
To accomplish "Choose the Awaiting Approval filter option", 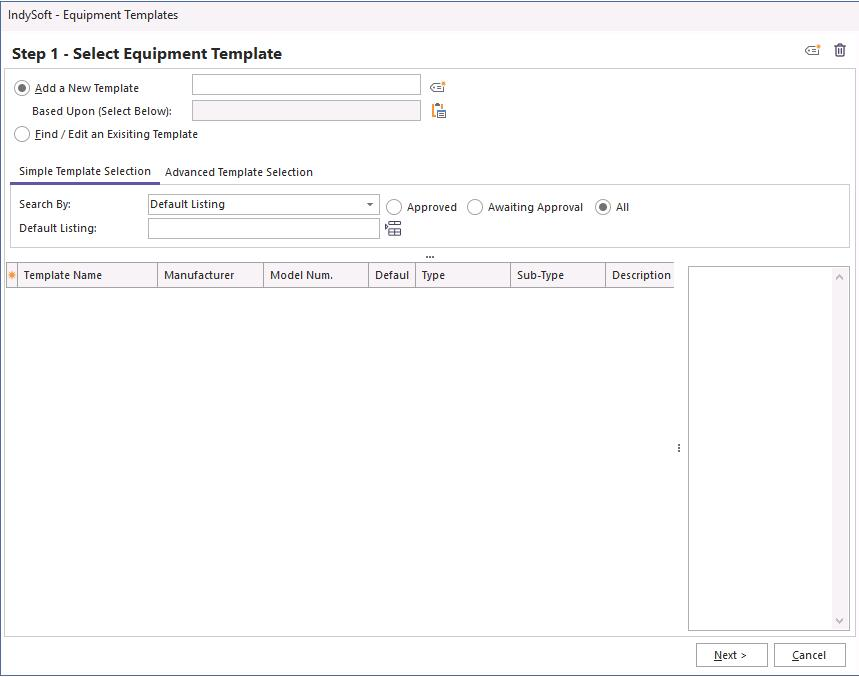I will [475, 207].
